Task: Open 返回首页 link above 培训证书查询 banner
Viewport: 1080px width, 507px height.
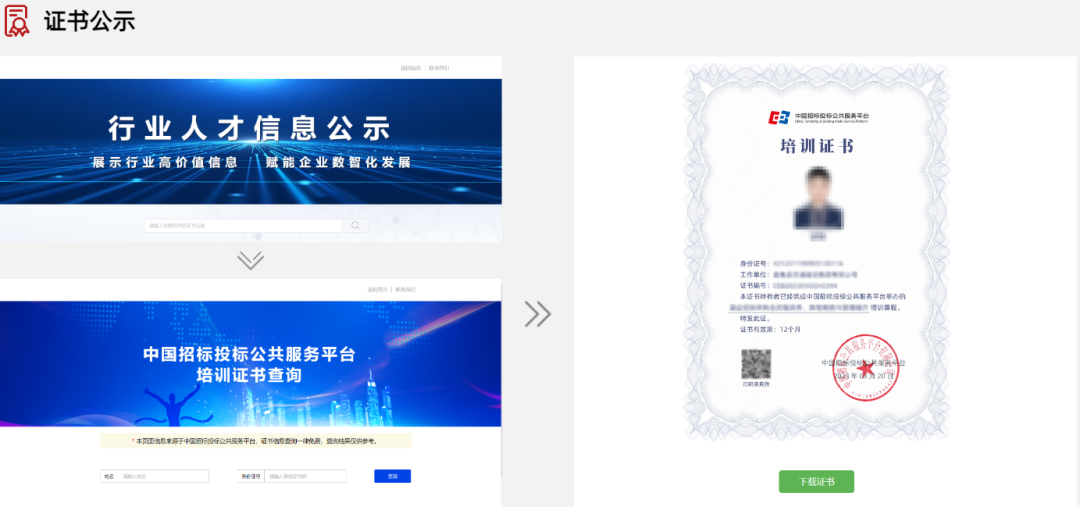Action: (378, 290)
